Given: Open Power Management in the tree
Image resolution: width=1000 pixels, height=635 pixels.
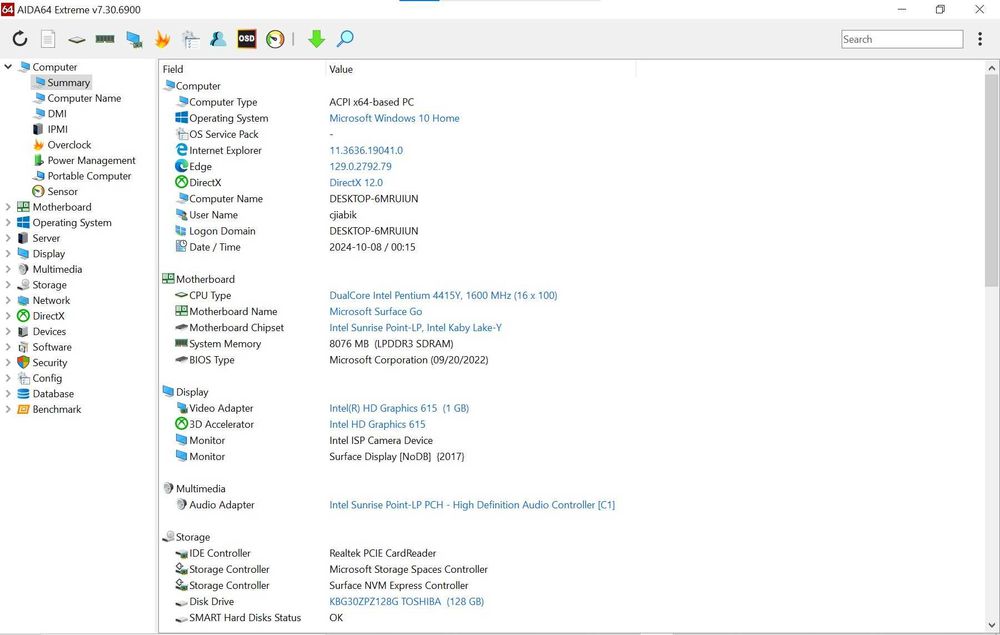Looking at the screenshot, I should [x=84, y=161].
